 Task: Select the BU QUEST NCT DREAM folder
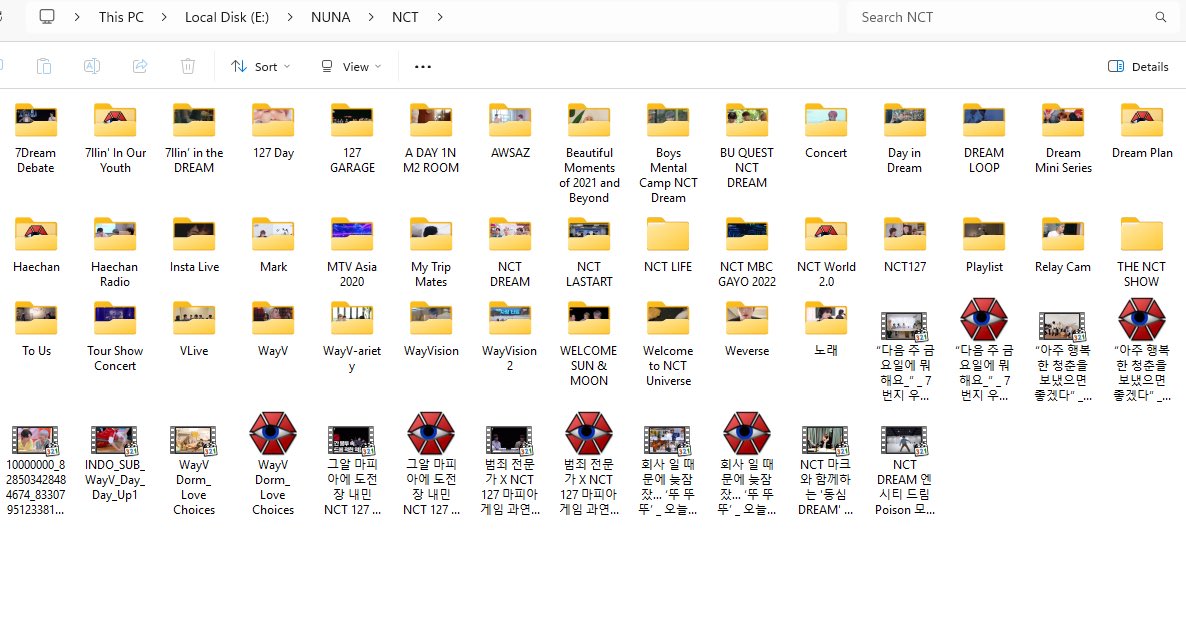pos(747,146)
